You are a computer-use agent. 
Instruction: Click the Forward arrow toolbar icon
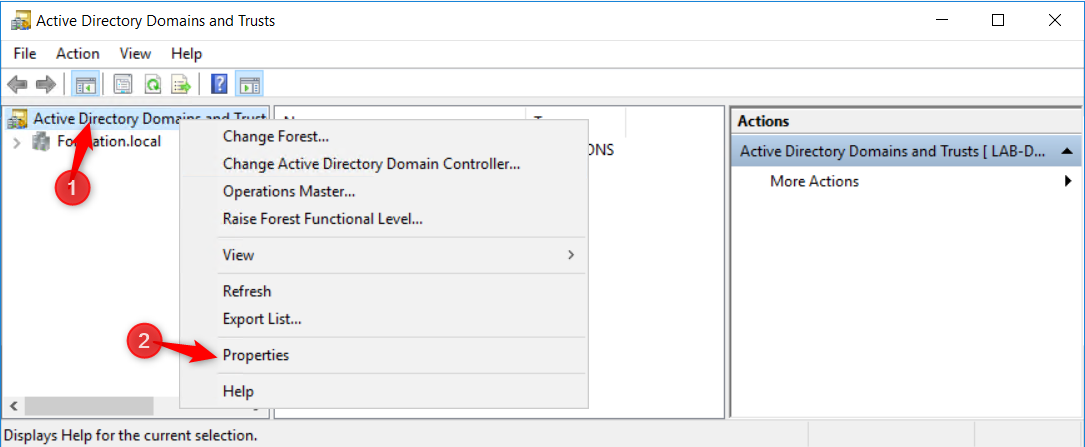pyautogui.click(x=46, y=84)
